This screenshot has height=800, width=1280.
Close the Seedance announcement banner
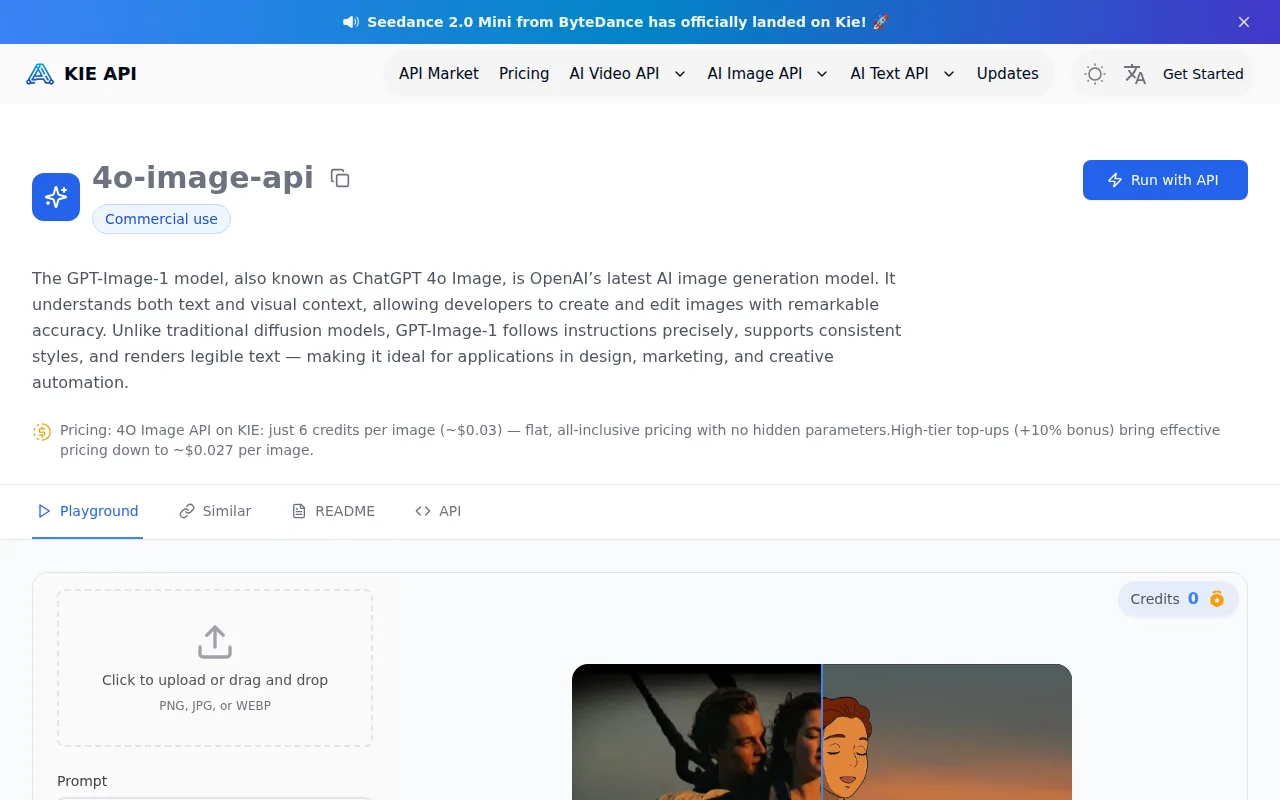1244,22
